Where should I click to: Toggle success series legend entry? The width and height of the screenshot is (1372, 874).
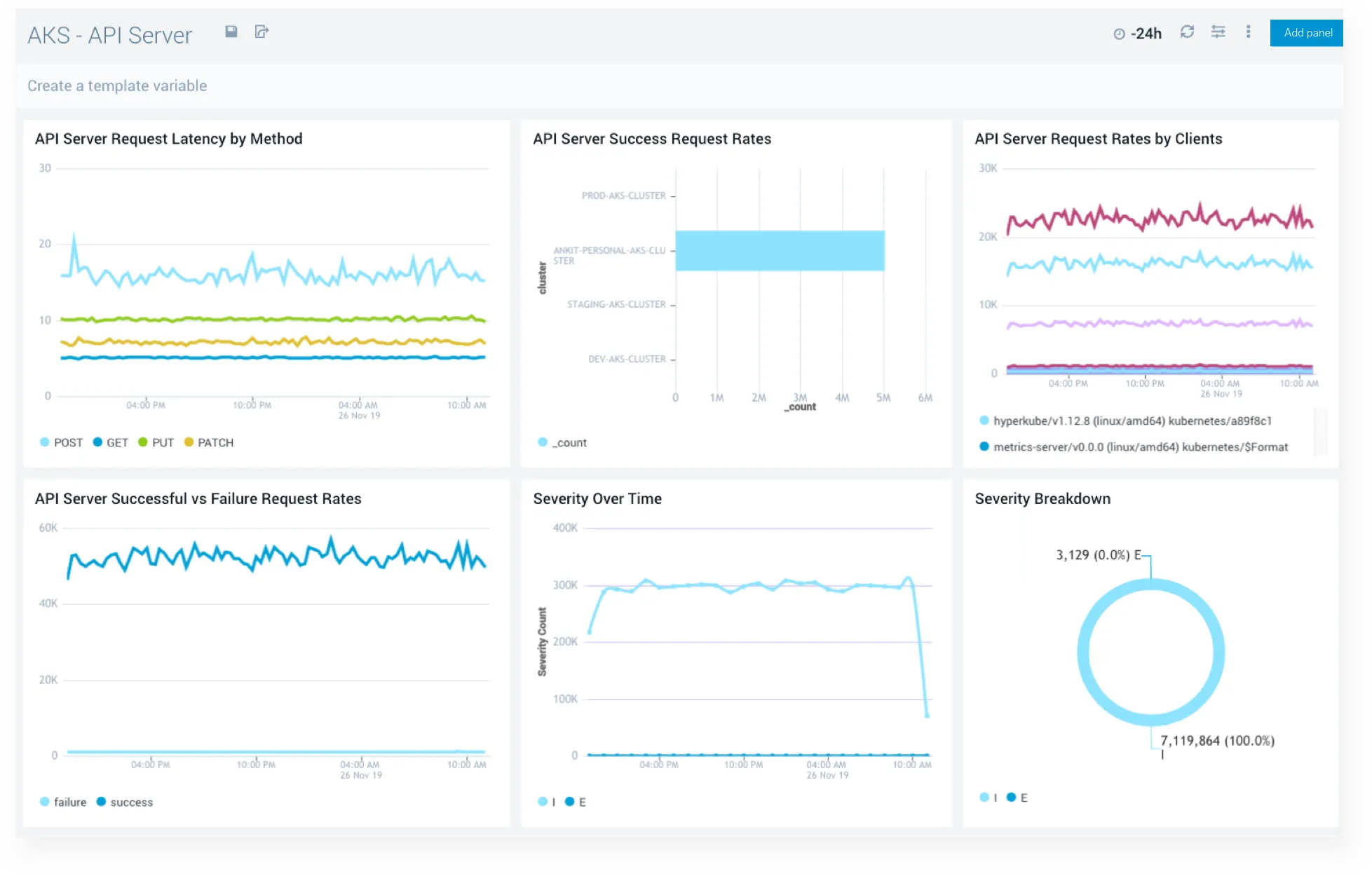[125, 802]
